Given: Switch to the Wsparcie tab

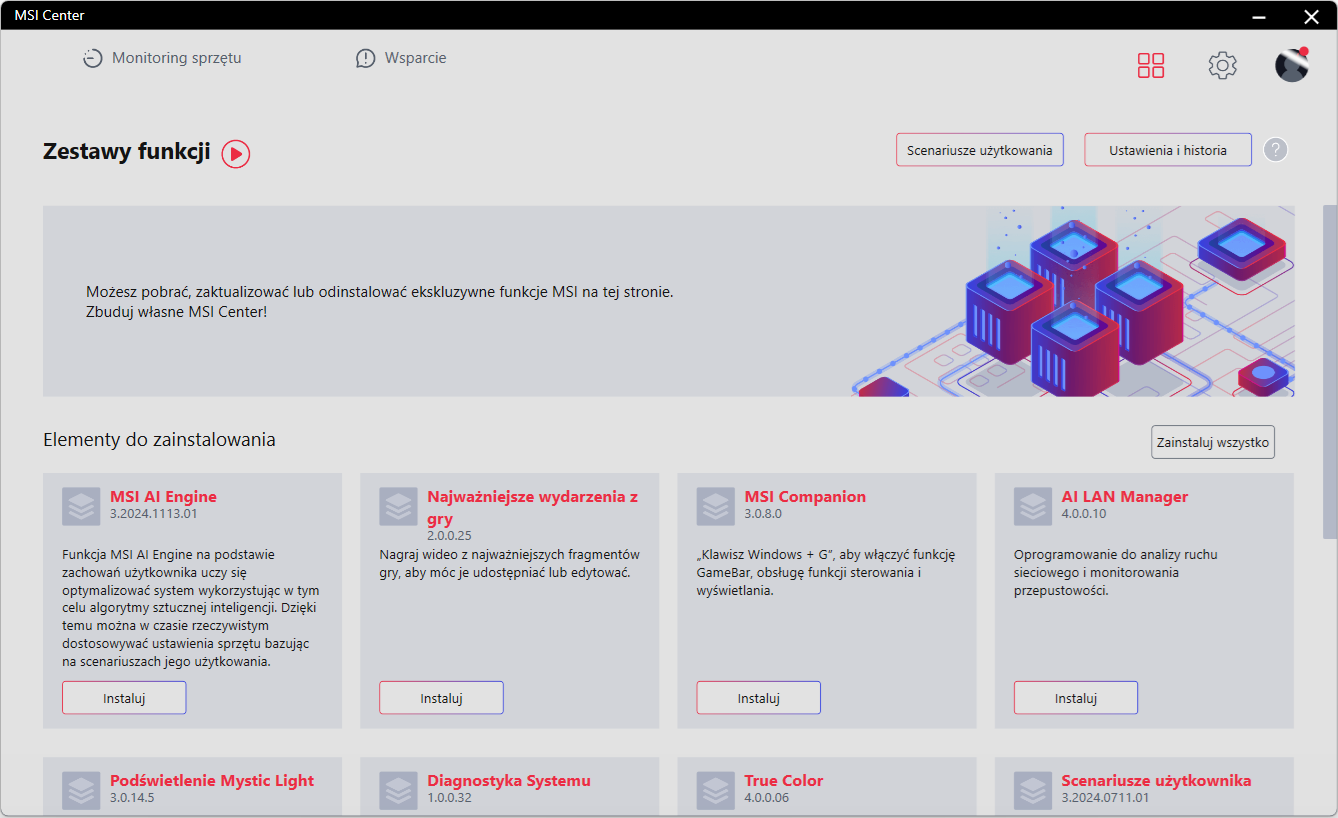Looking at the screenshot, I should point(401,58).
